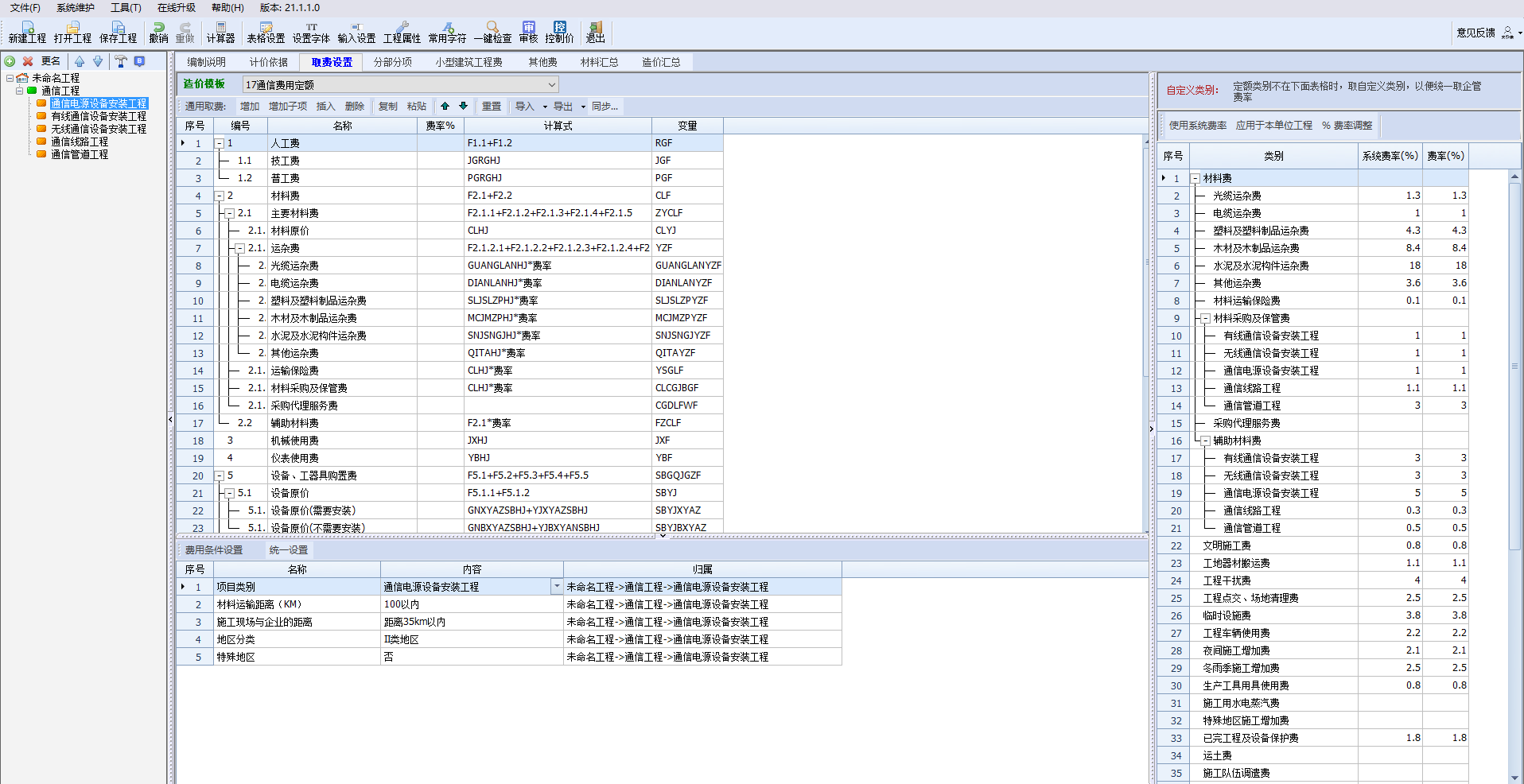Click the red X delete node icon
The image size is (1524, 784).
28,61
